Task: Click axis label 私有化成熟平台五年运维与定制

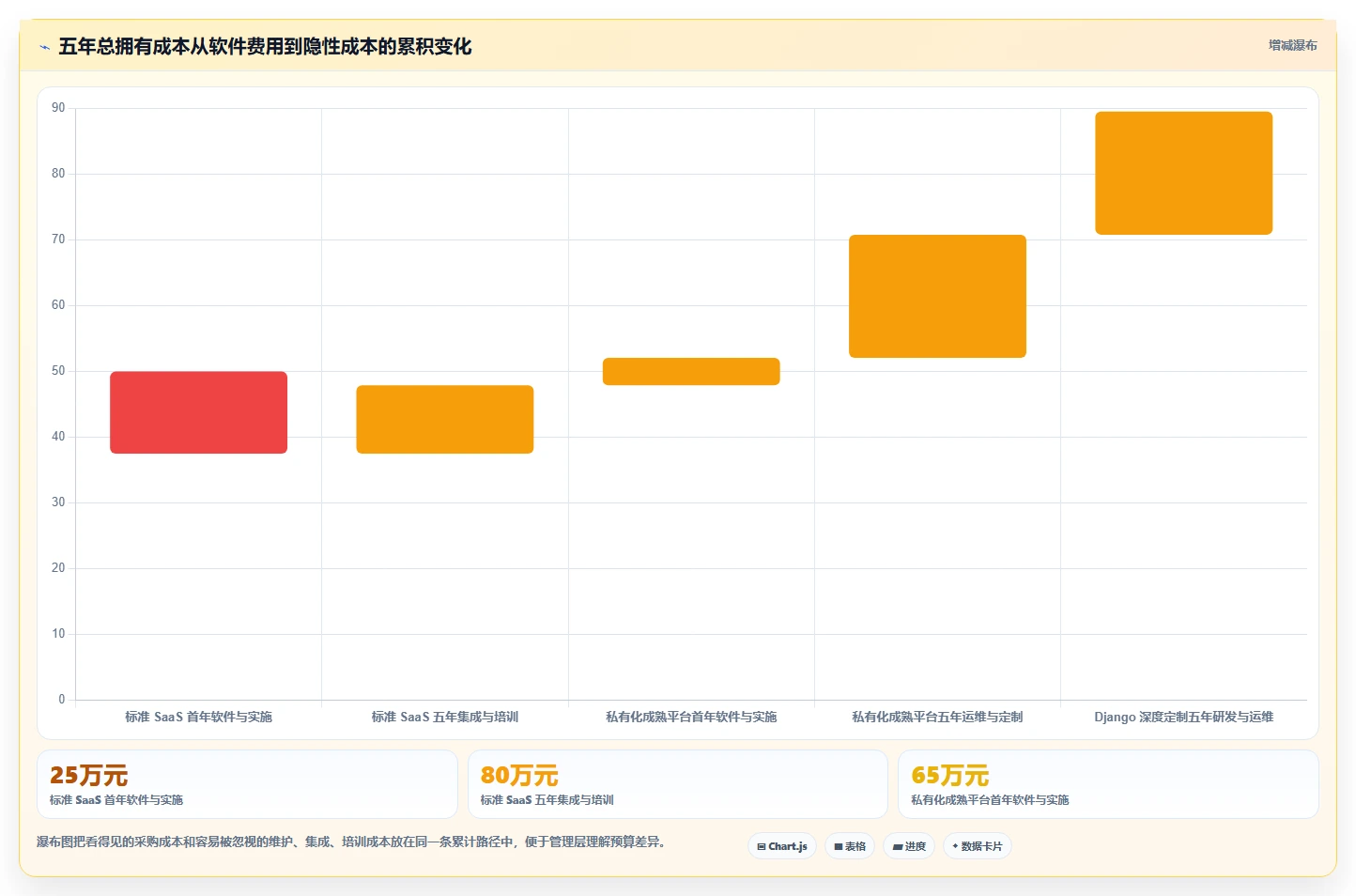Action: (x=937, y=717)
